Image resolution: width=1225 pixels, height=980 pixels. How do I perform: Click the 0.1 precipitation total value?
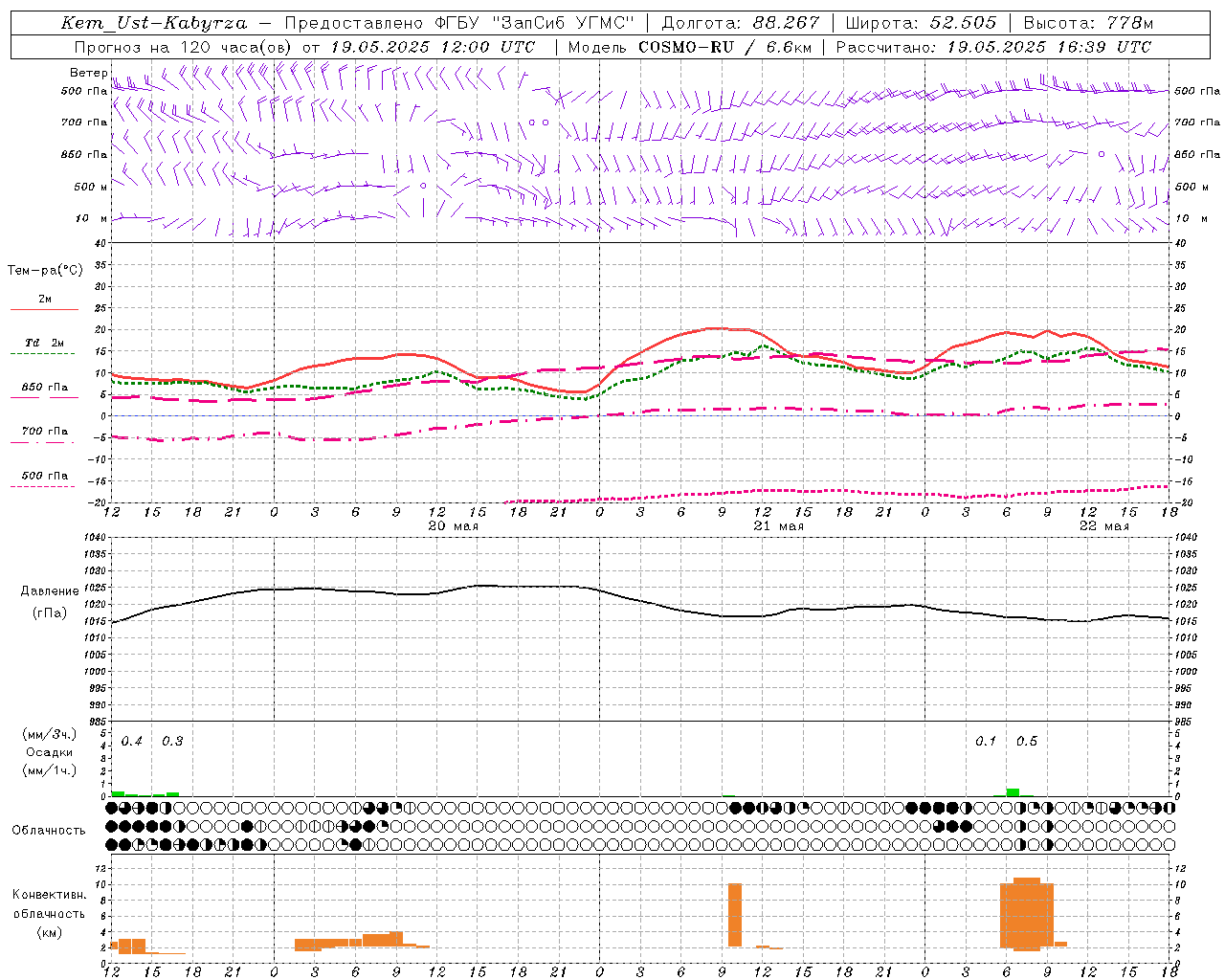point(986,742)
